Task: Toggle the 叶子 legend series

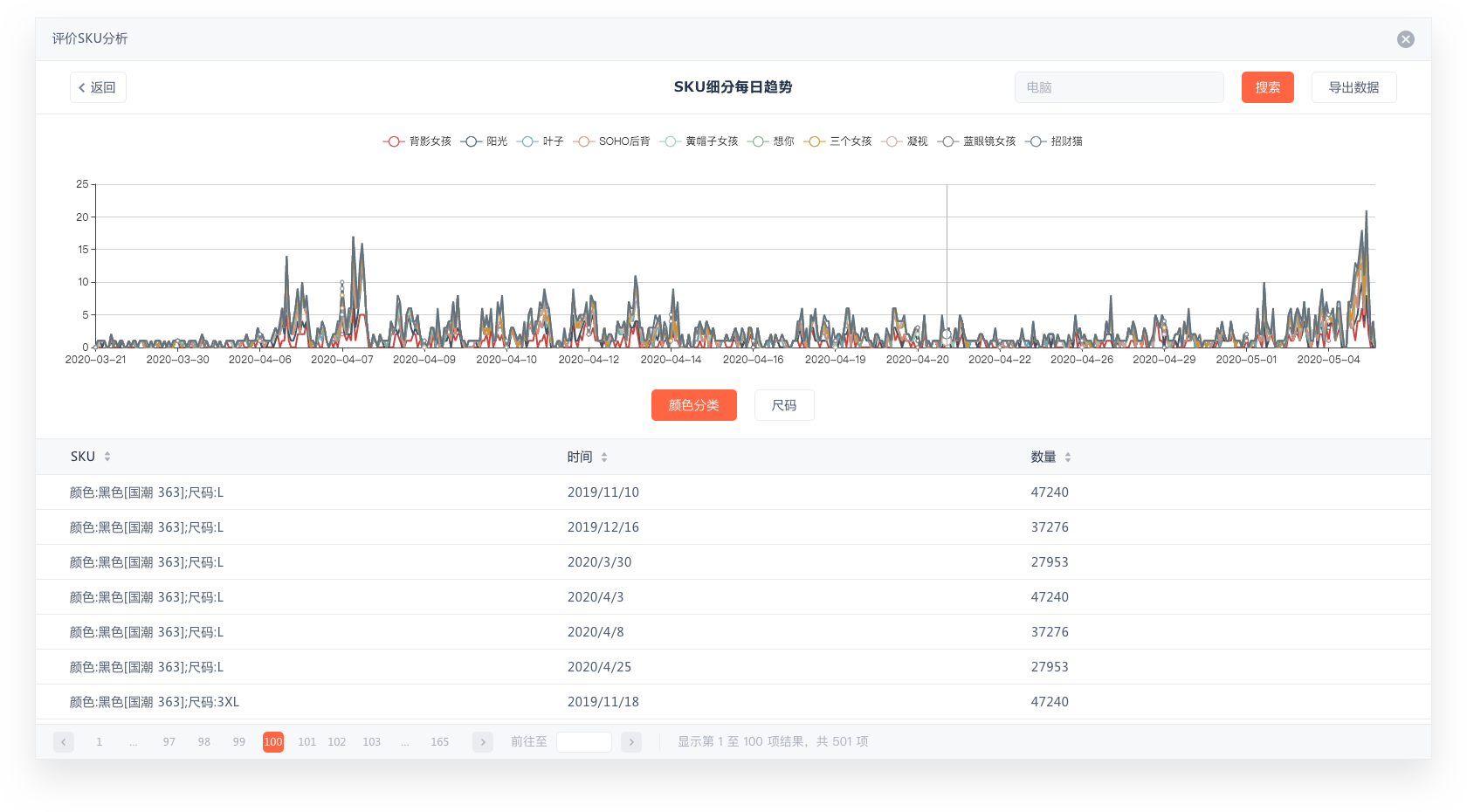Action: (541, 141)
